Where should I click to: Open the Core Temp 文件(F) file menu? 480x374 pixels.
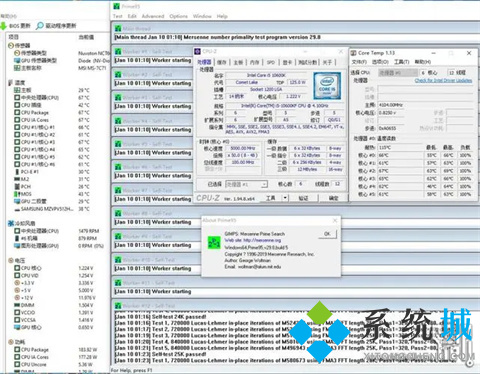click(x=359, y=62)
